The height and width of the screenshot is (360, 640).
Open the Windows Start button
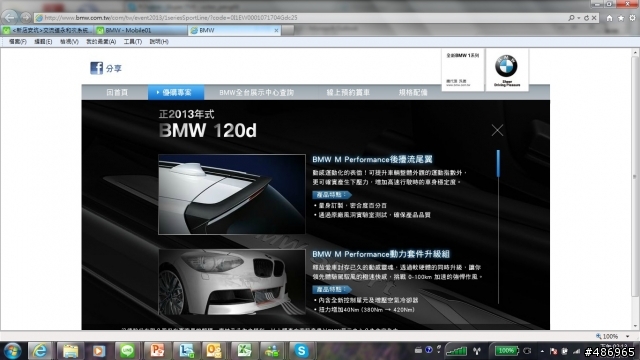click(12, 351)
